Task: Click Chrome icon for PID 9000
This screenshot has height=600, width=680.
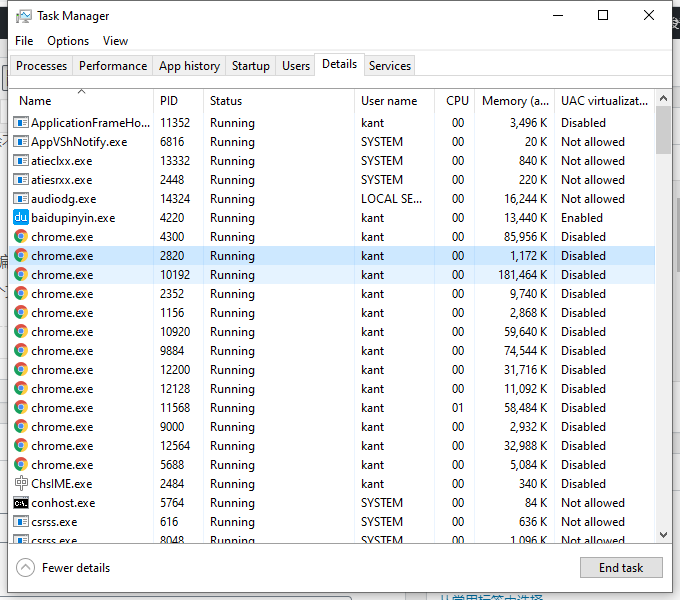Action: pyautogui.click(x=21, y=427)
